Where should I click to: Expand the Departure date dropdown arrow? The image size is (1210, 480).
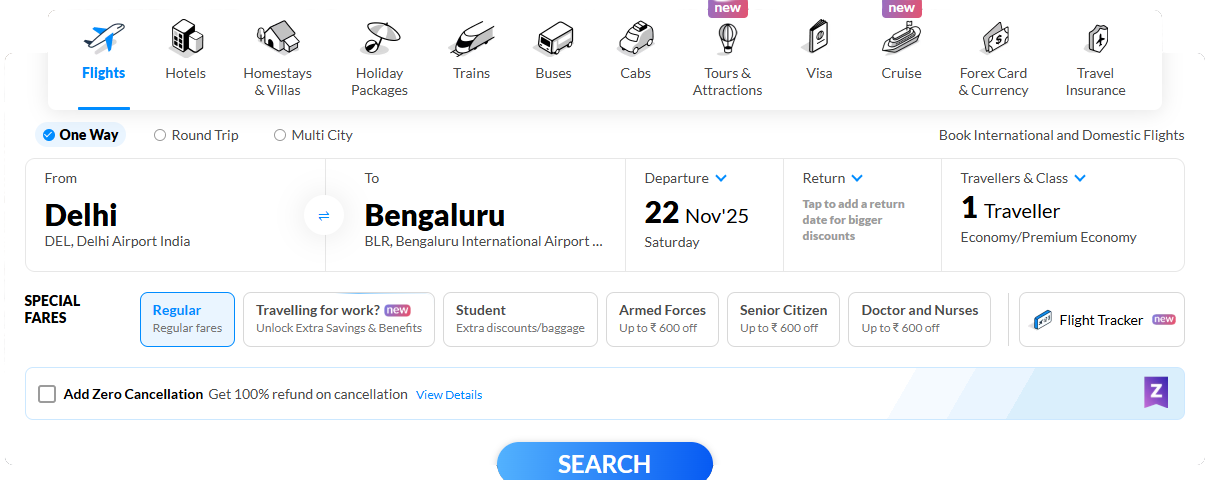point(721,179)
